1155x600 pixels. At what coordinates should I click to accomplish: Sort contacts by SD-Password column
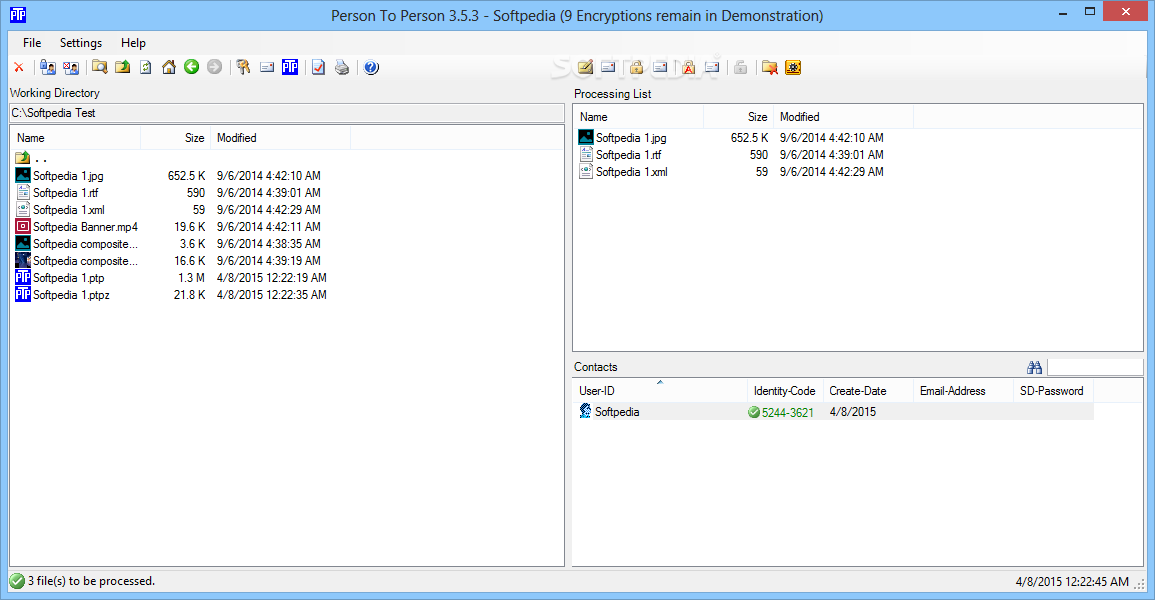1053,391
